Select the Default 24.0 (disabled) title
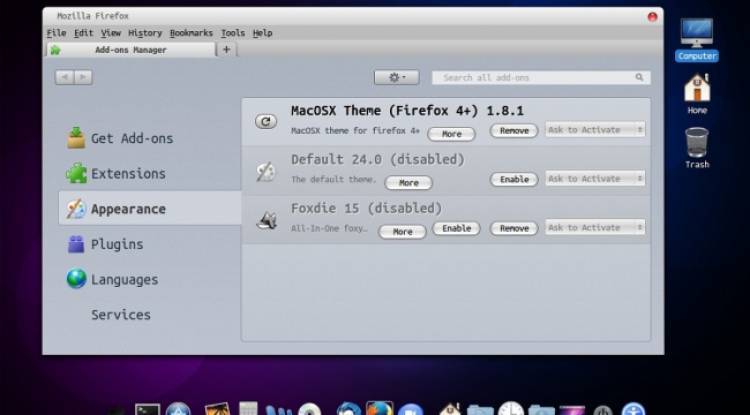 (378, 159)
